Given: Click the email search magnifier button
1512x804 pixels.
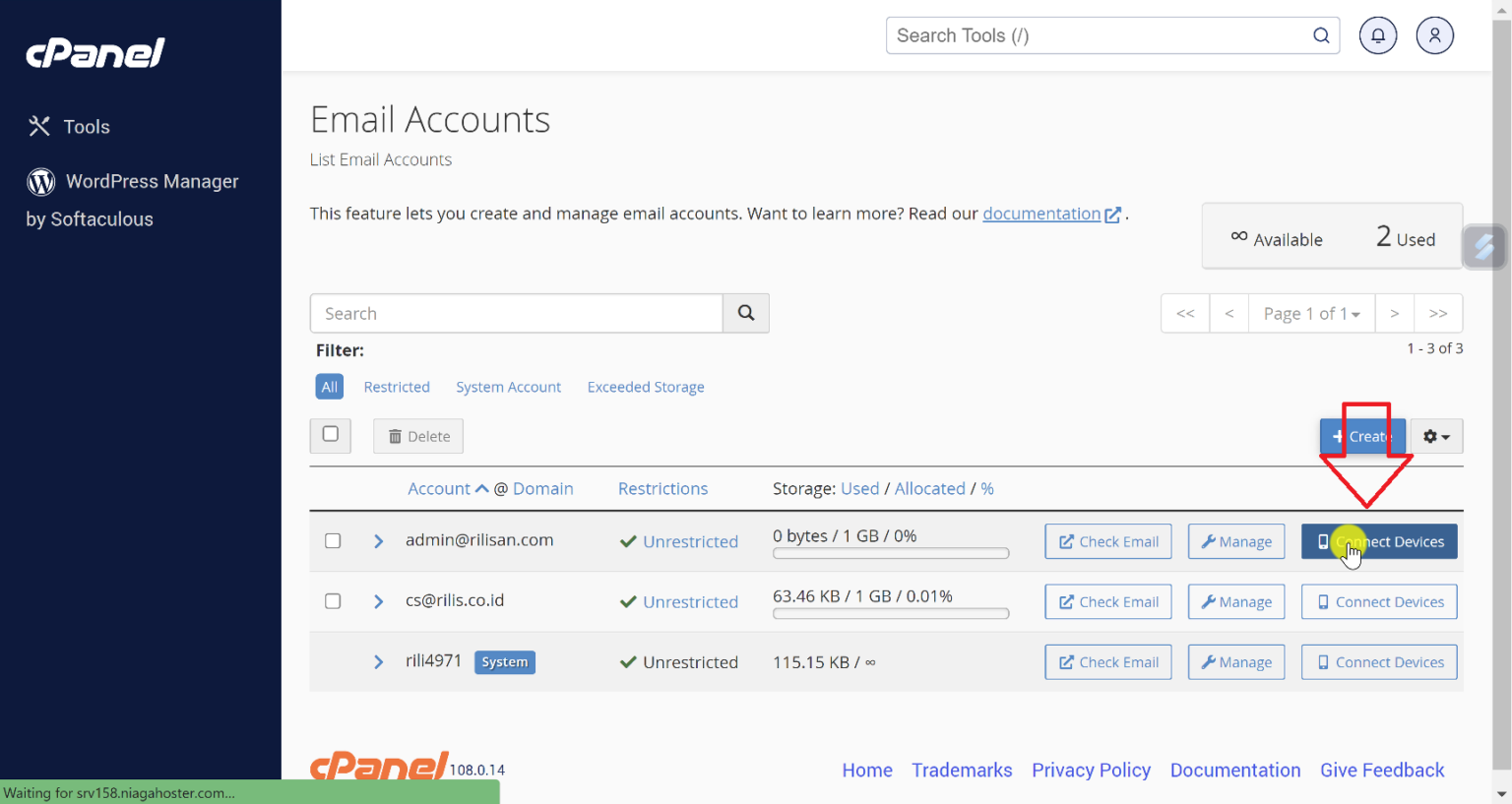Looking at the screenshot, I should 745,313.
